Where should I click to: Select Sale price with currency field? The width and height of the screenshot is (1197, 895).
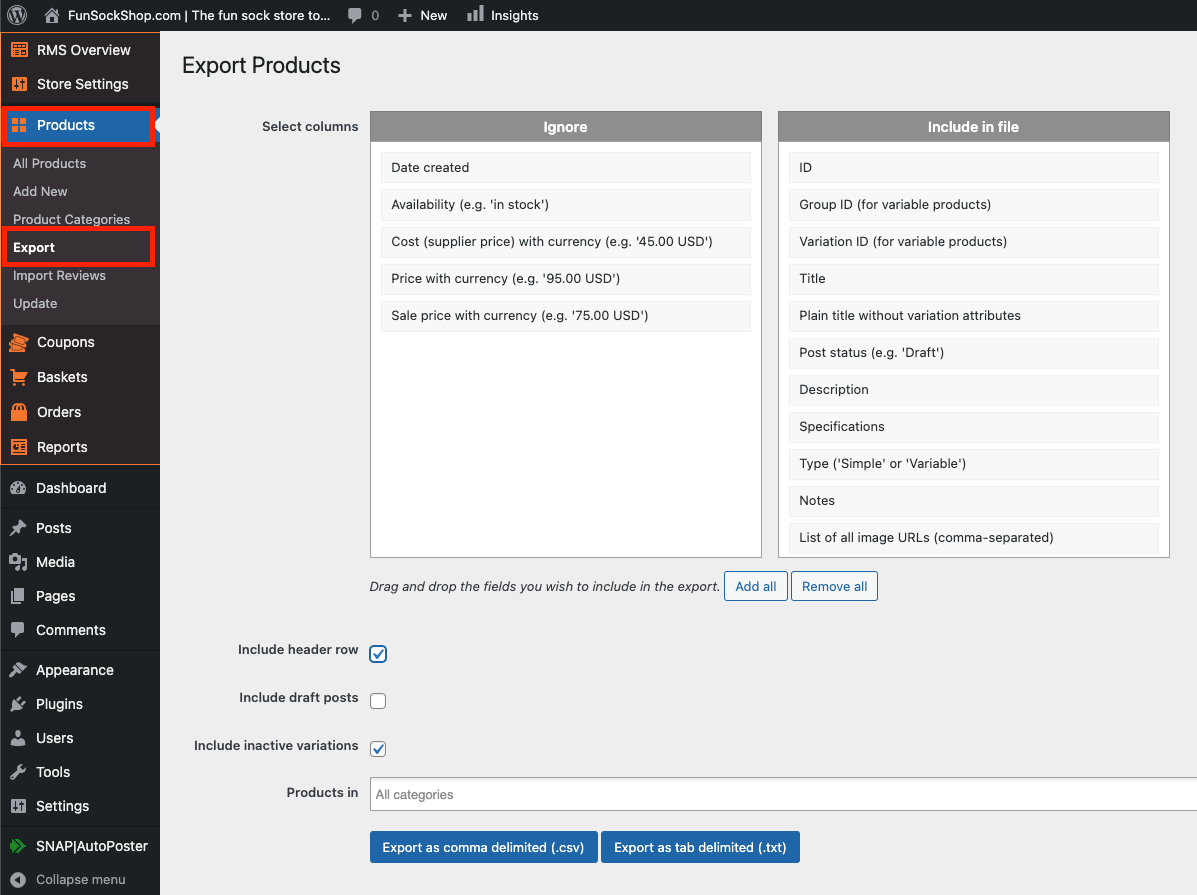(566, 316)
